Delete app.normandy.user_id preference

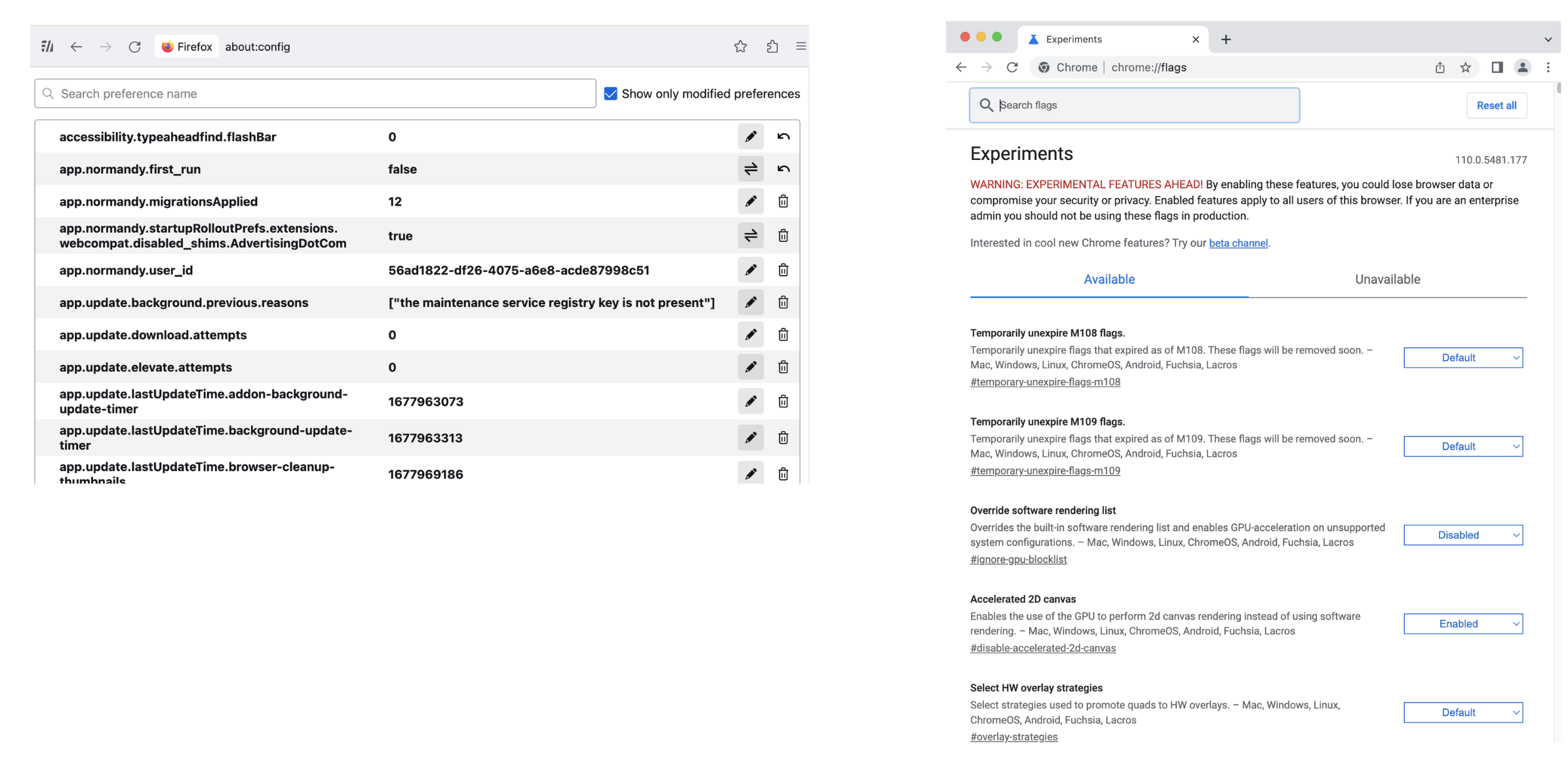[x=783, y=270]
